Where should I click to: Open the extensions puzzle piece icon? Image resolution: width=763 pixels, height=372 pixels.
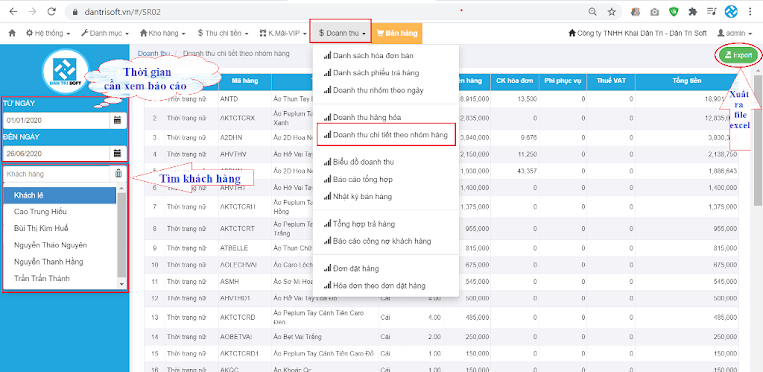(692, 12)
